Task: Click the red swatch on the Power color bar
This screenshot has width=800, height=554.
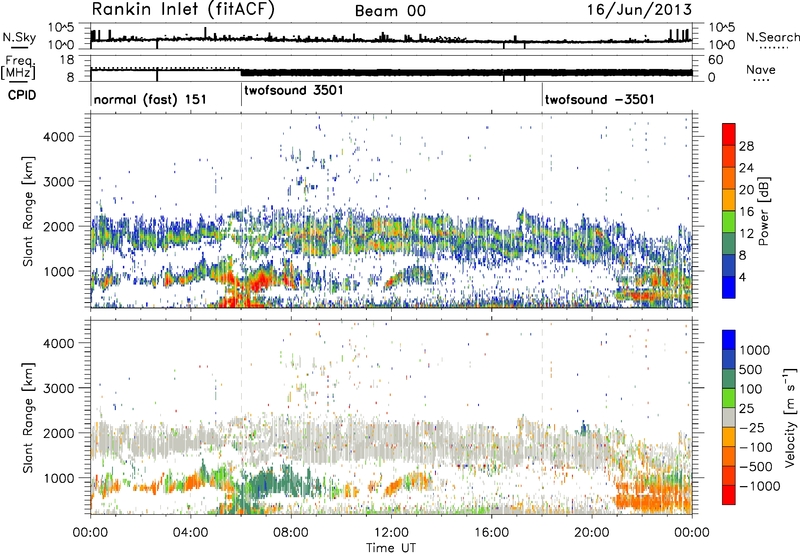Action: [x=729, y=134]
